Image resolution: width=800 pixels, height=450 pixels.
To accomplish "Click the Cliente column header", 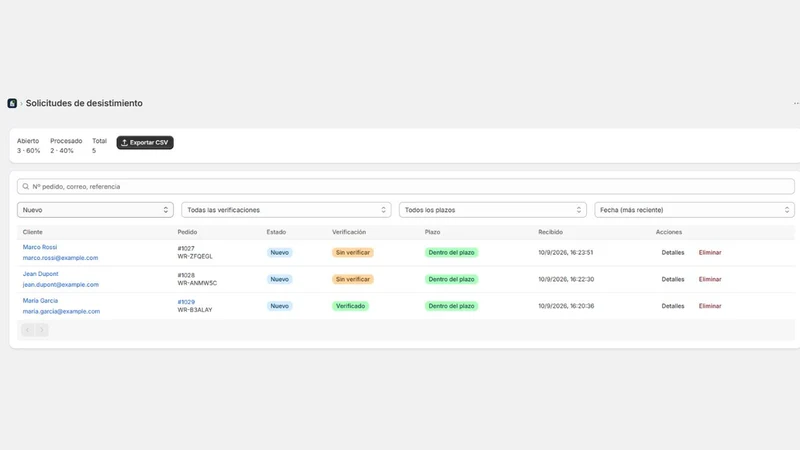I will (x=32, y=232).
